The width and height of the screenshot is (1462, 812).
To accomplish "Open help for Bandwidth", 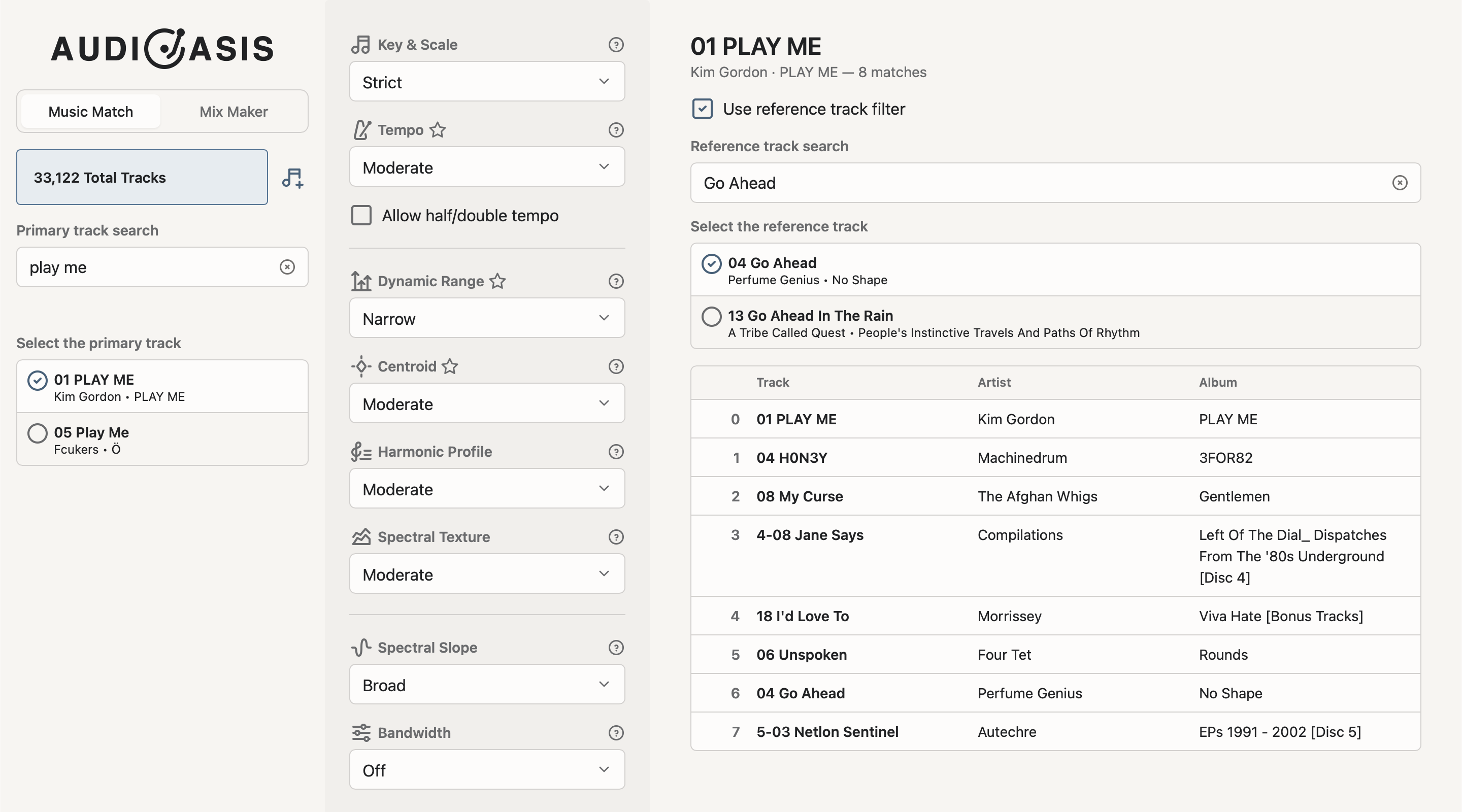I will (616, 733).
